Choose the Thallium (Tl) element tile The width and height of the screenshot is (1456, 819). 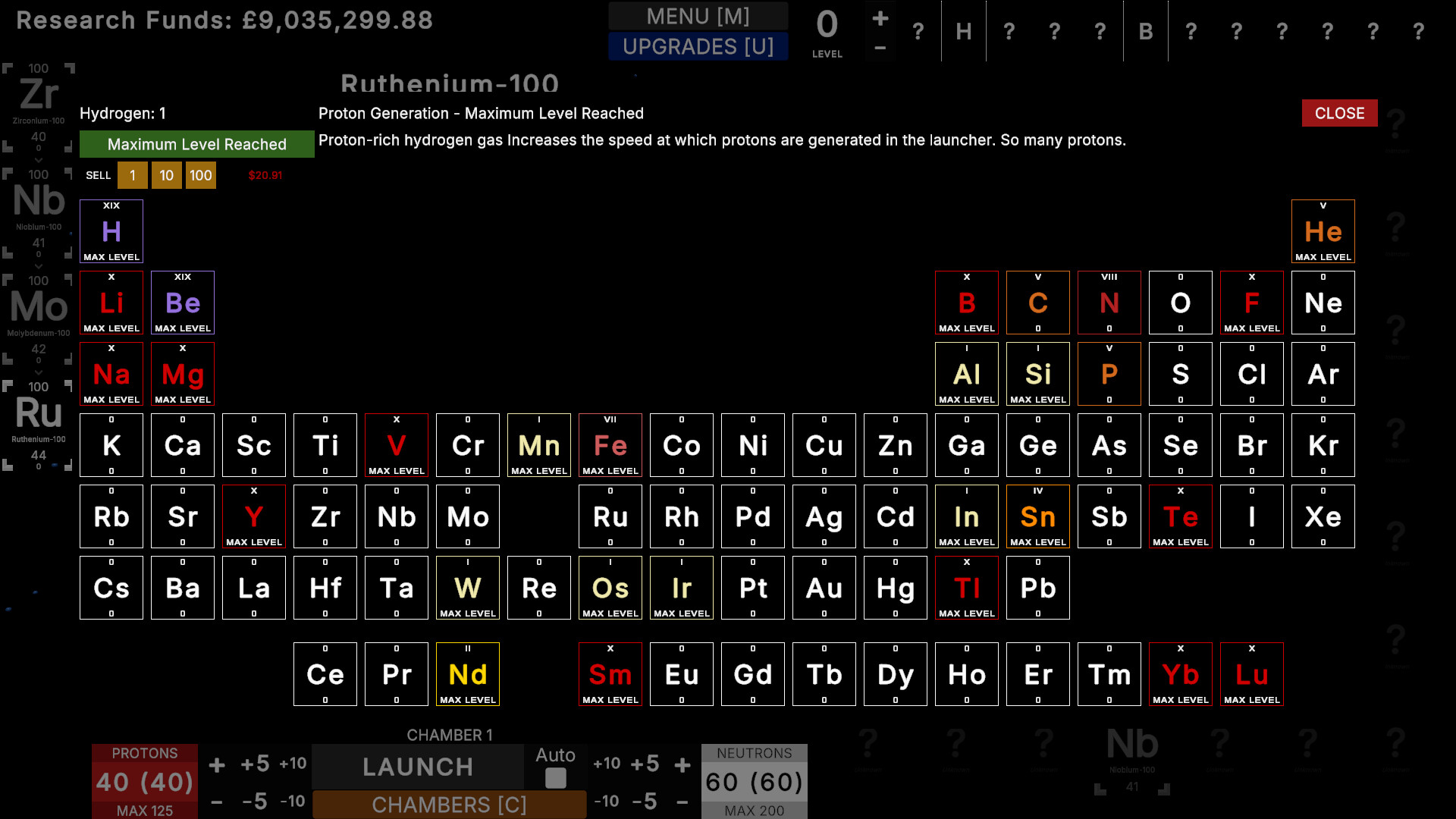coord(966,588)
